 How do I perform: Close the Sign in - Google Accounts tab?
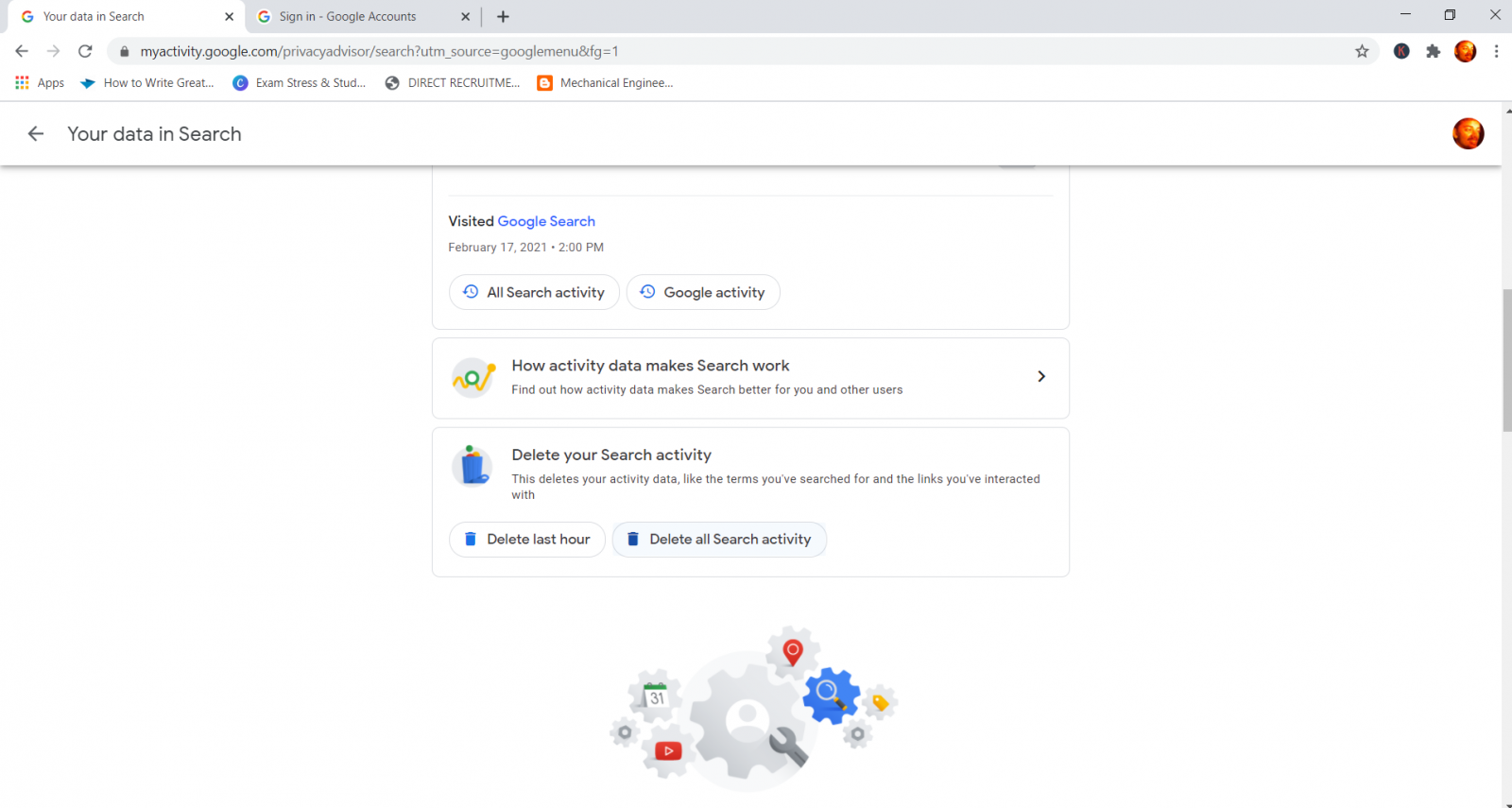click(465, 16)
